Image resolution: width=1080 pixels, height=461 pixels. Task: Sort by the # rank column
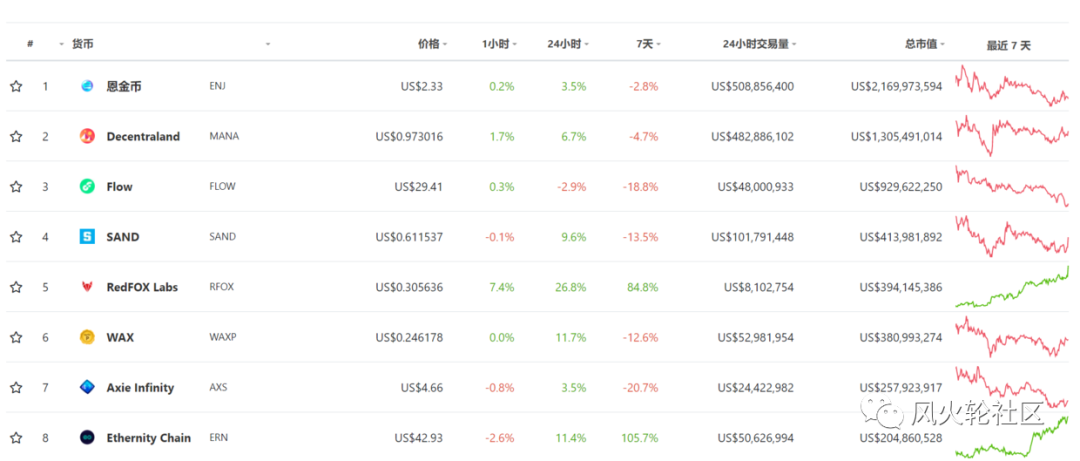[x=30, y=44]
